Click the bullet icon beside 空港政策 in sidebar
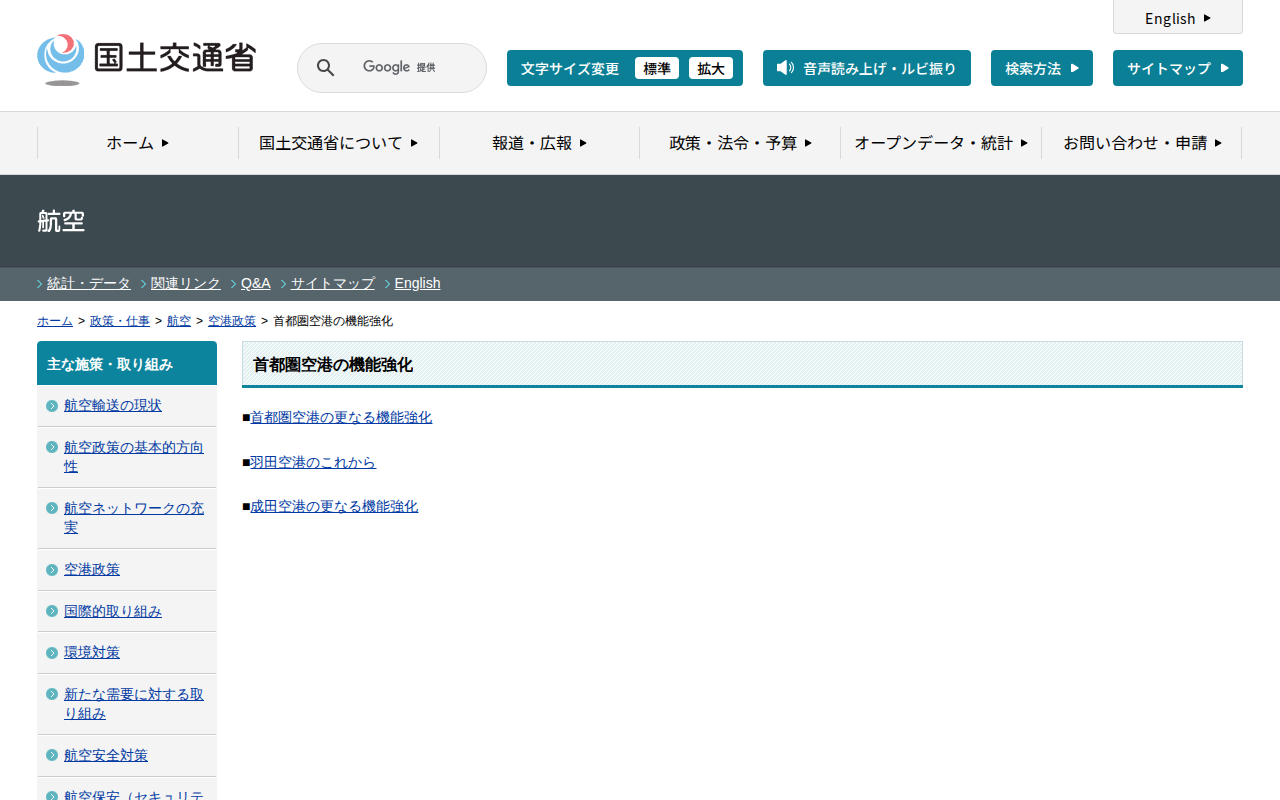 52,570
